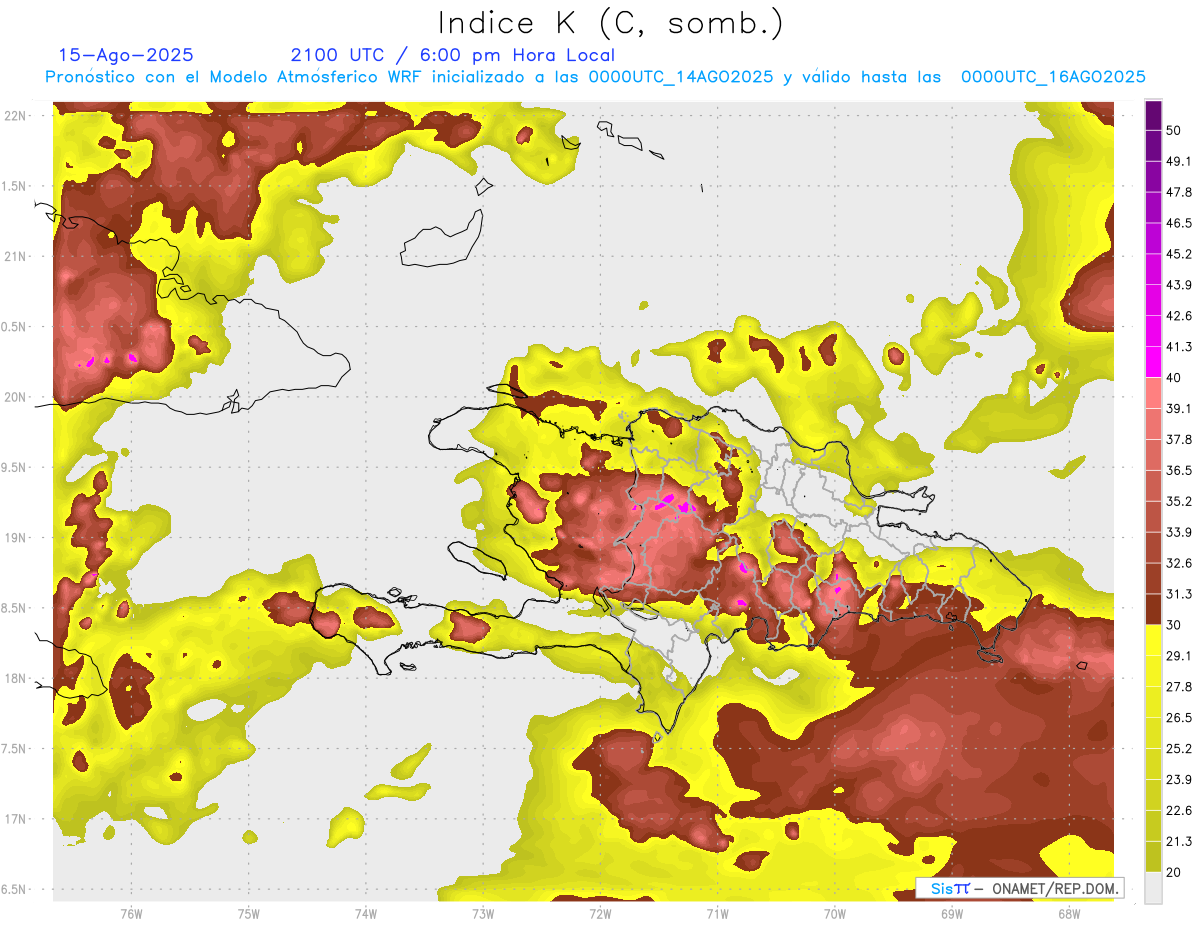
Task: Click the dark purple colorbar segment above 50
Action: pos(1153,115)
